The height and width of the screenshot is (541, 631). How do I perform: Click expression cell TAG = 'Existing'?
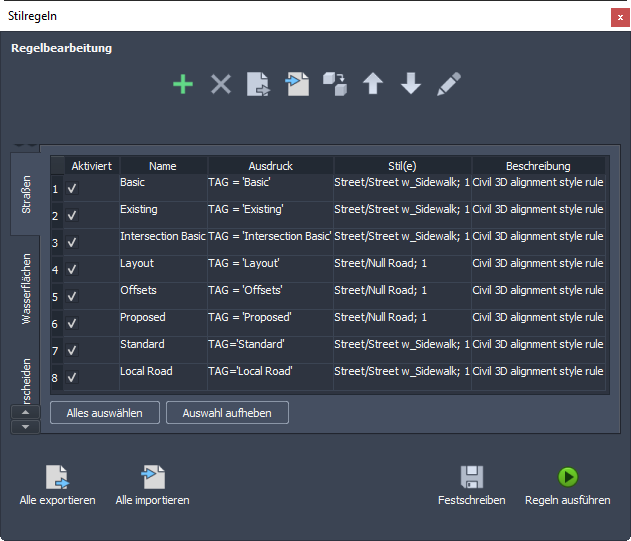coord(270,215)
